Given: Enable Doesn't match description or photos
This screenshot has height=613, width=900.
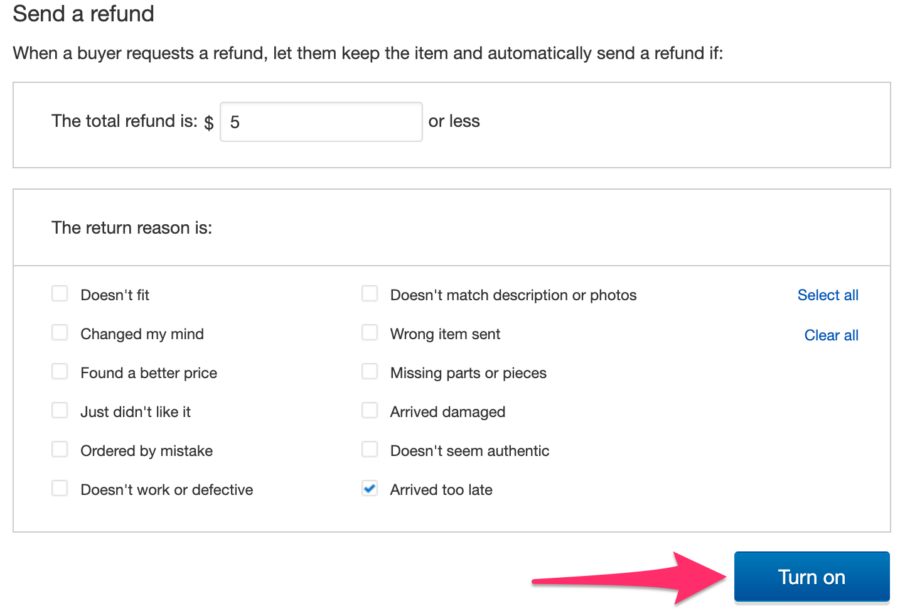Looking at the screenshot, I should (x=369, y=294).
